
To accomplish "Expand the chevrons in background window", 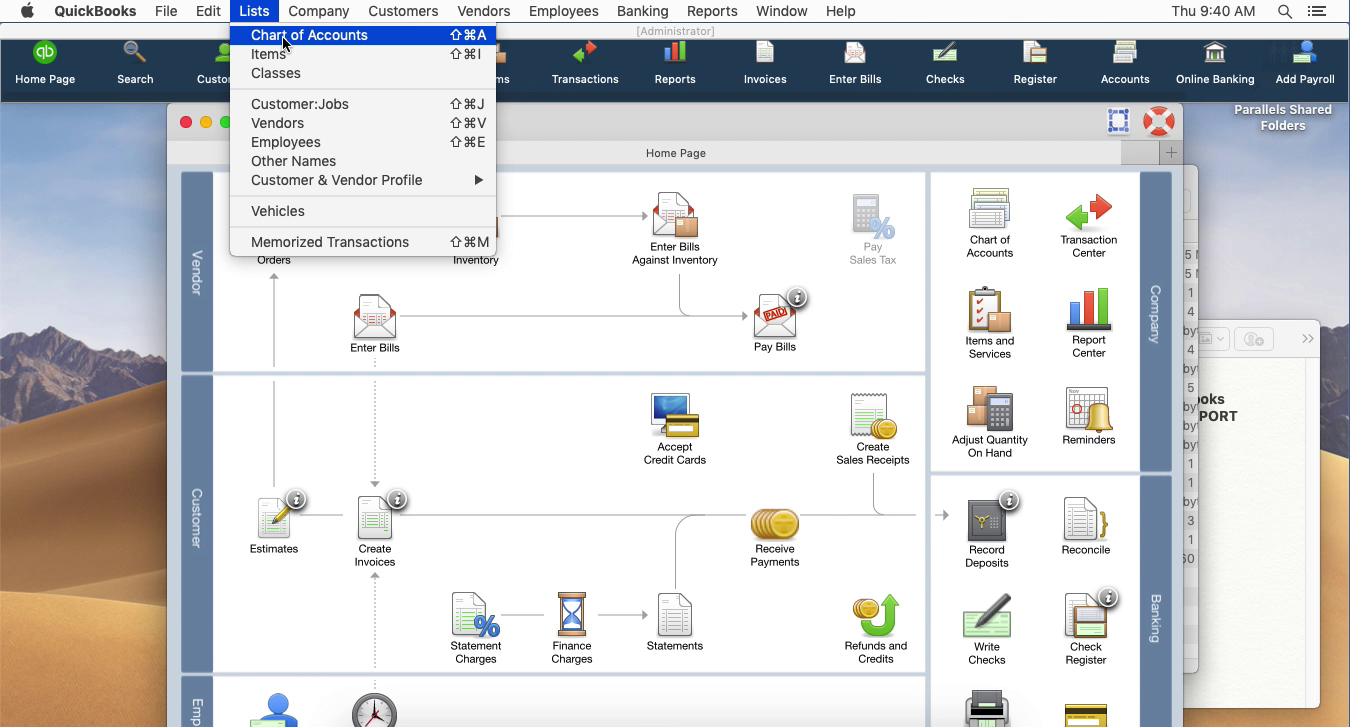I will click(x=1307, y=339).
